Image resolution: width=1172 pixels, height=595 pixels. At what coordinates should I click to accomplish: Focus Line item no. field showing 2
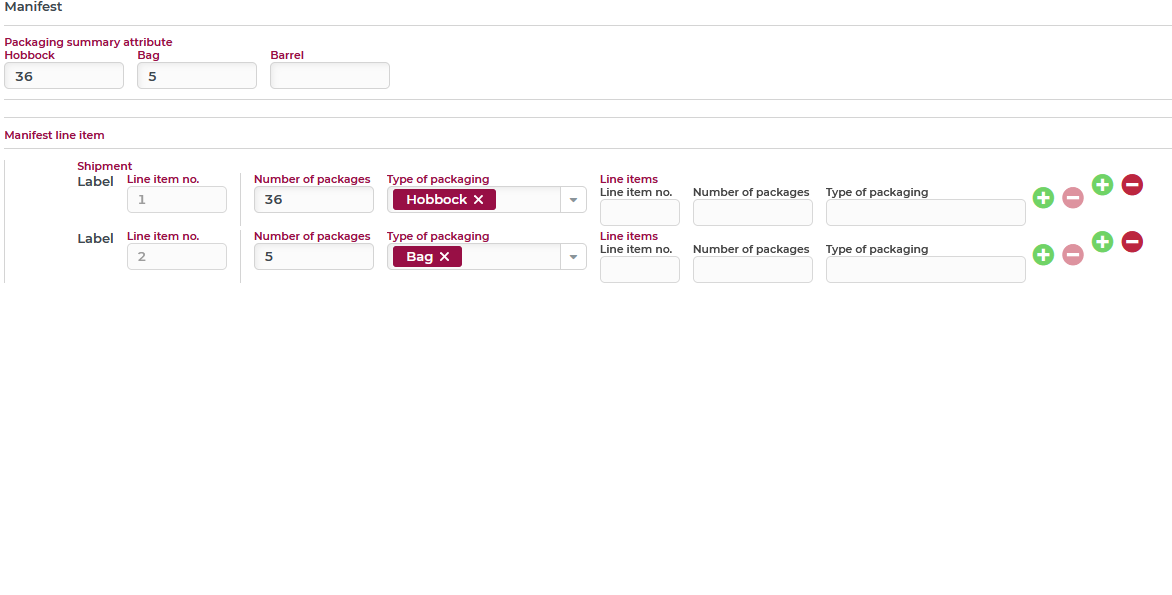pos(176,256)
